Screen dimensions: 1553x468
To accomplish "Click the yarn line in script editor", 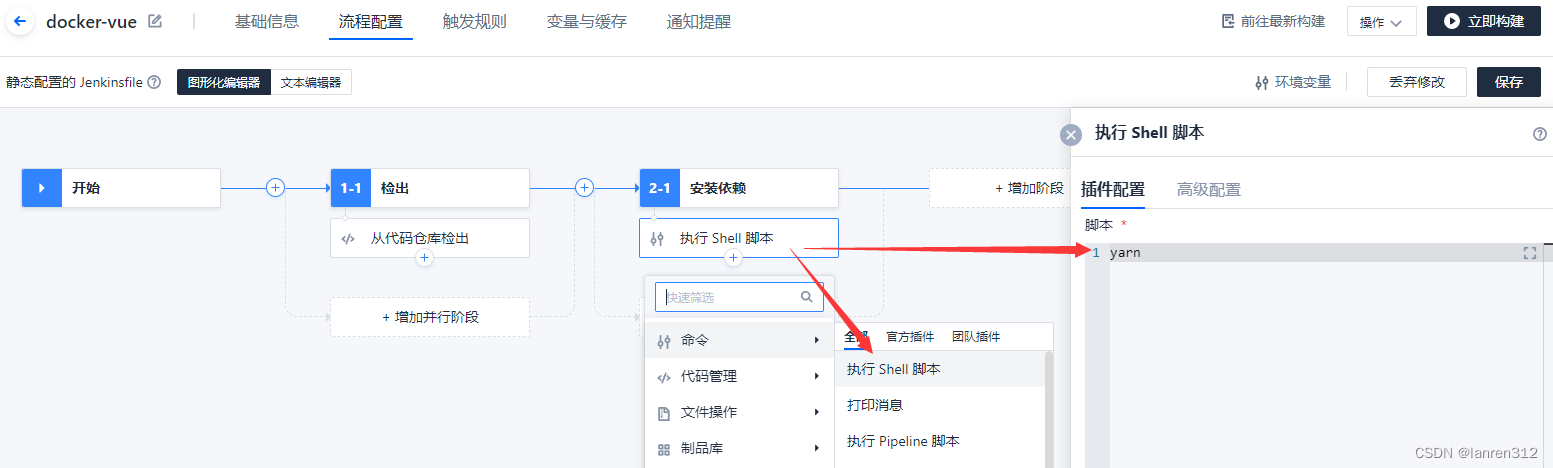I will 1125,253.
